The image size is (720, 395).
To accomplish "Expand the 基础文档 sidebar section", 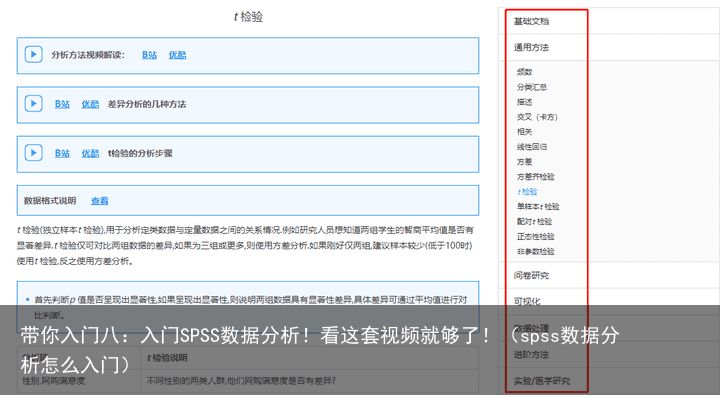I will point(531,21).
